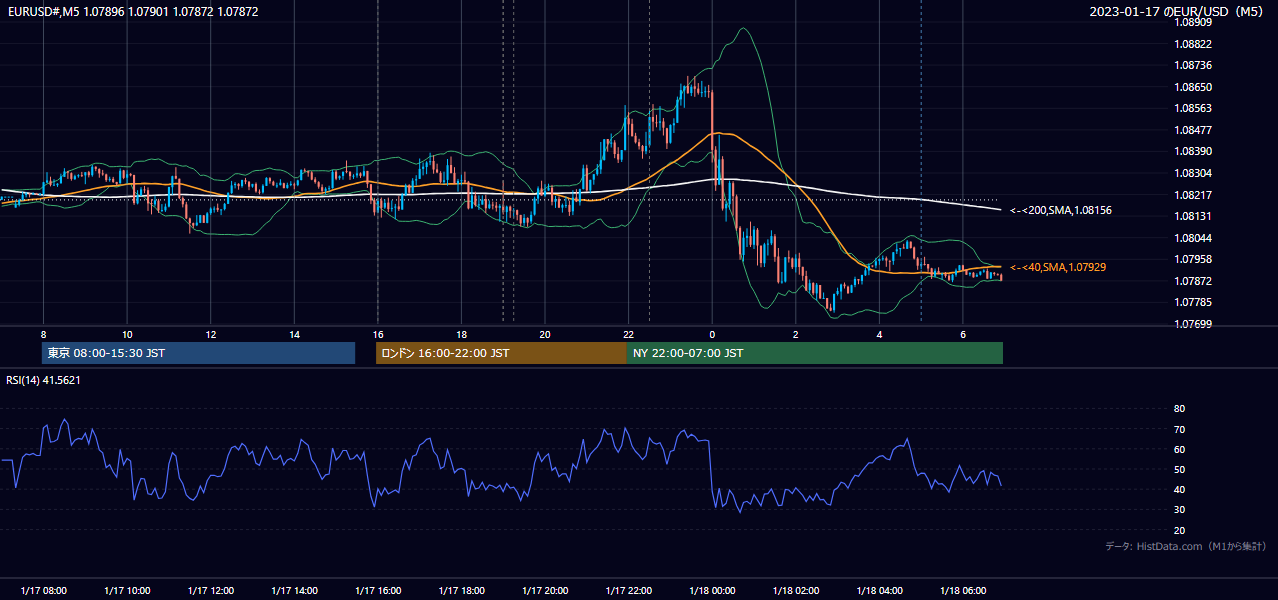The image size is (1278, 600).
Task: Click price label 1.08044
Action: 1193,238
